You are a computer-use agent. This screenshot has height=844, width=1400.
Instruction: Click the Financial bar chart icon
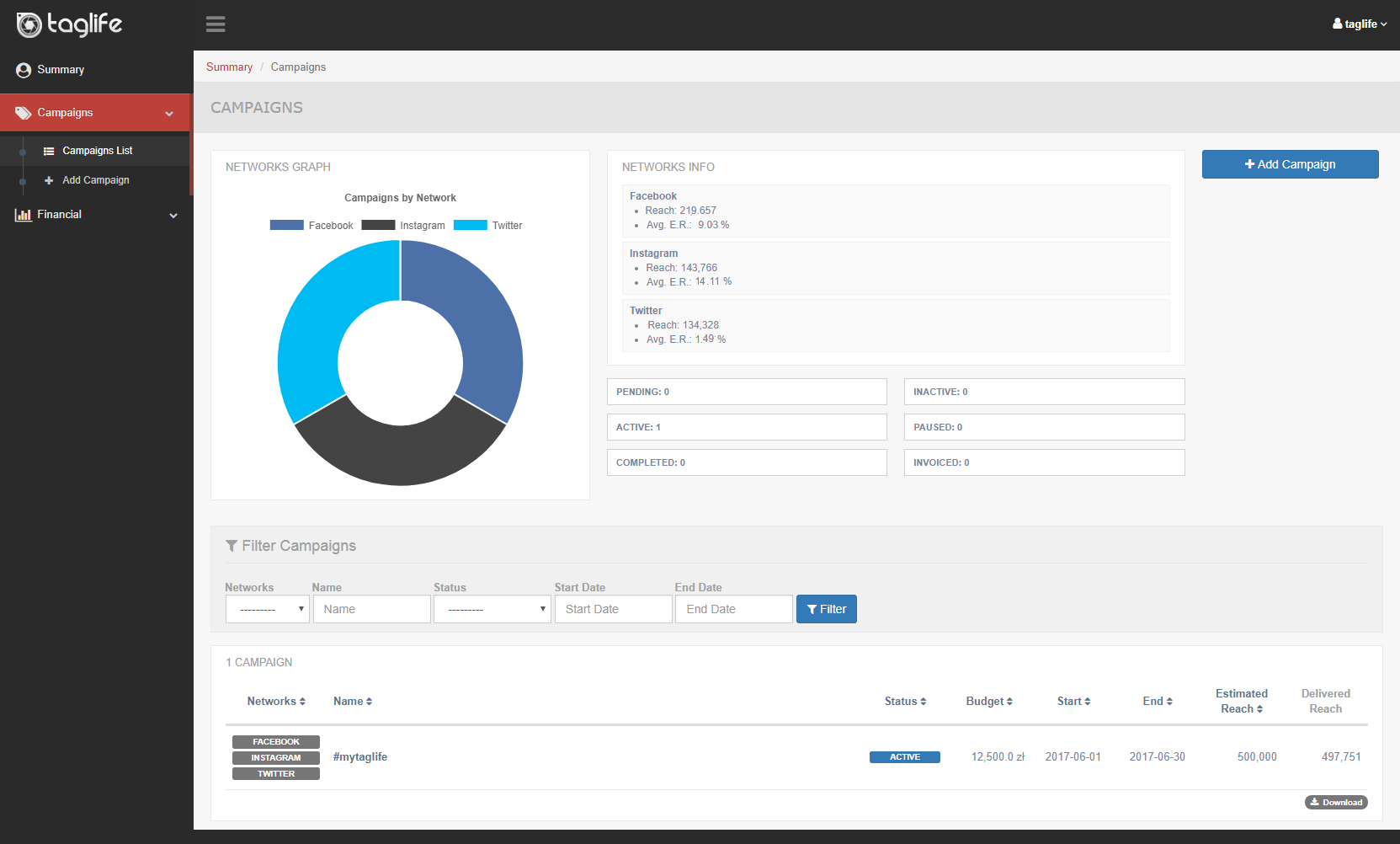24,215
